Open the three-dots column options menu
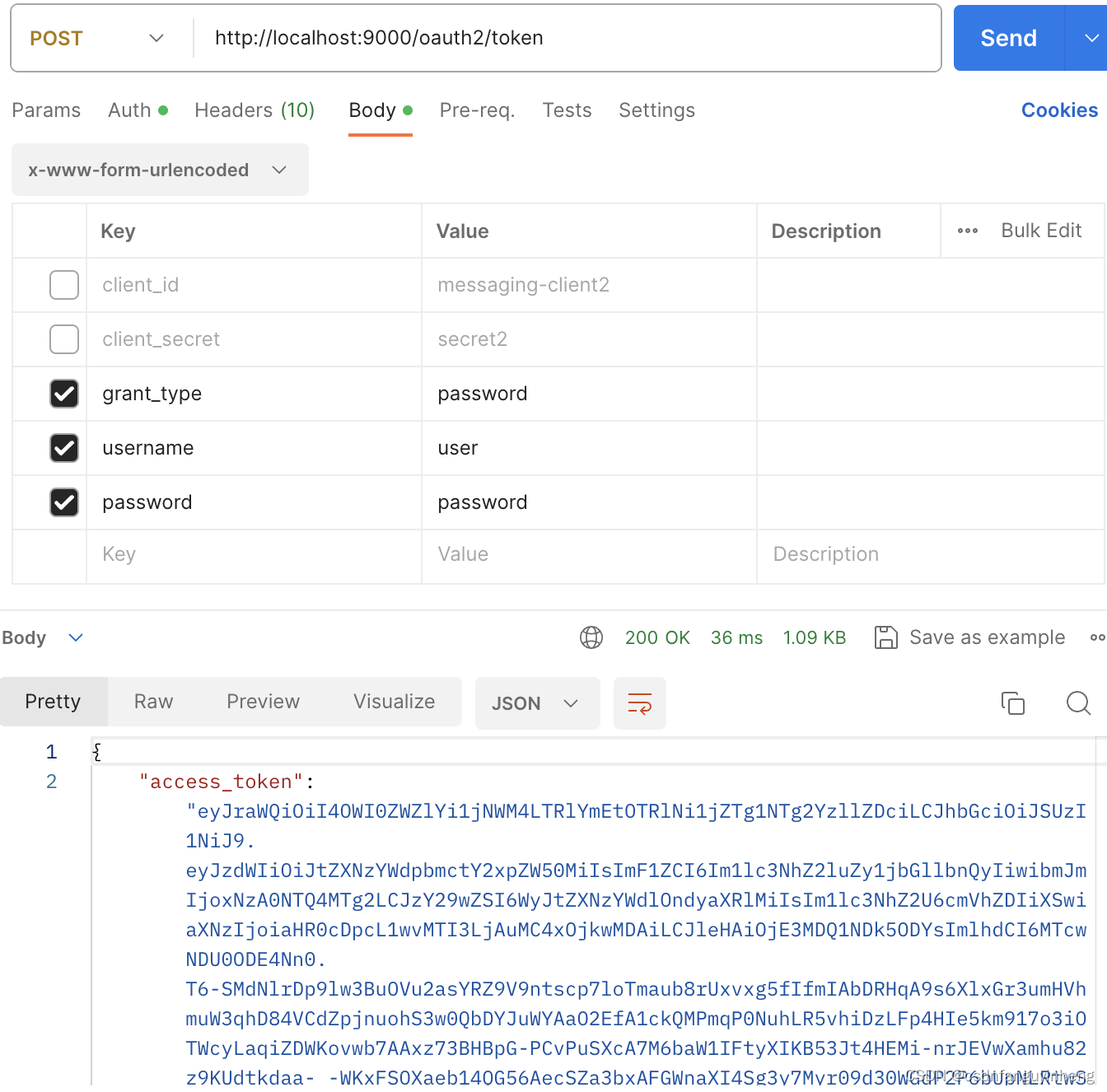This screenshot has width=1107, height=1092. [x=968, y=231]
